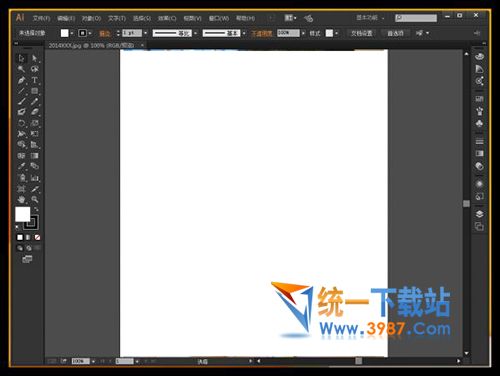Click the Document Setup button

coord(361,33)
